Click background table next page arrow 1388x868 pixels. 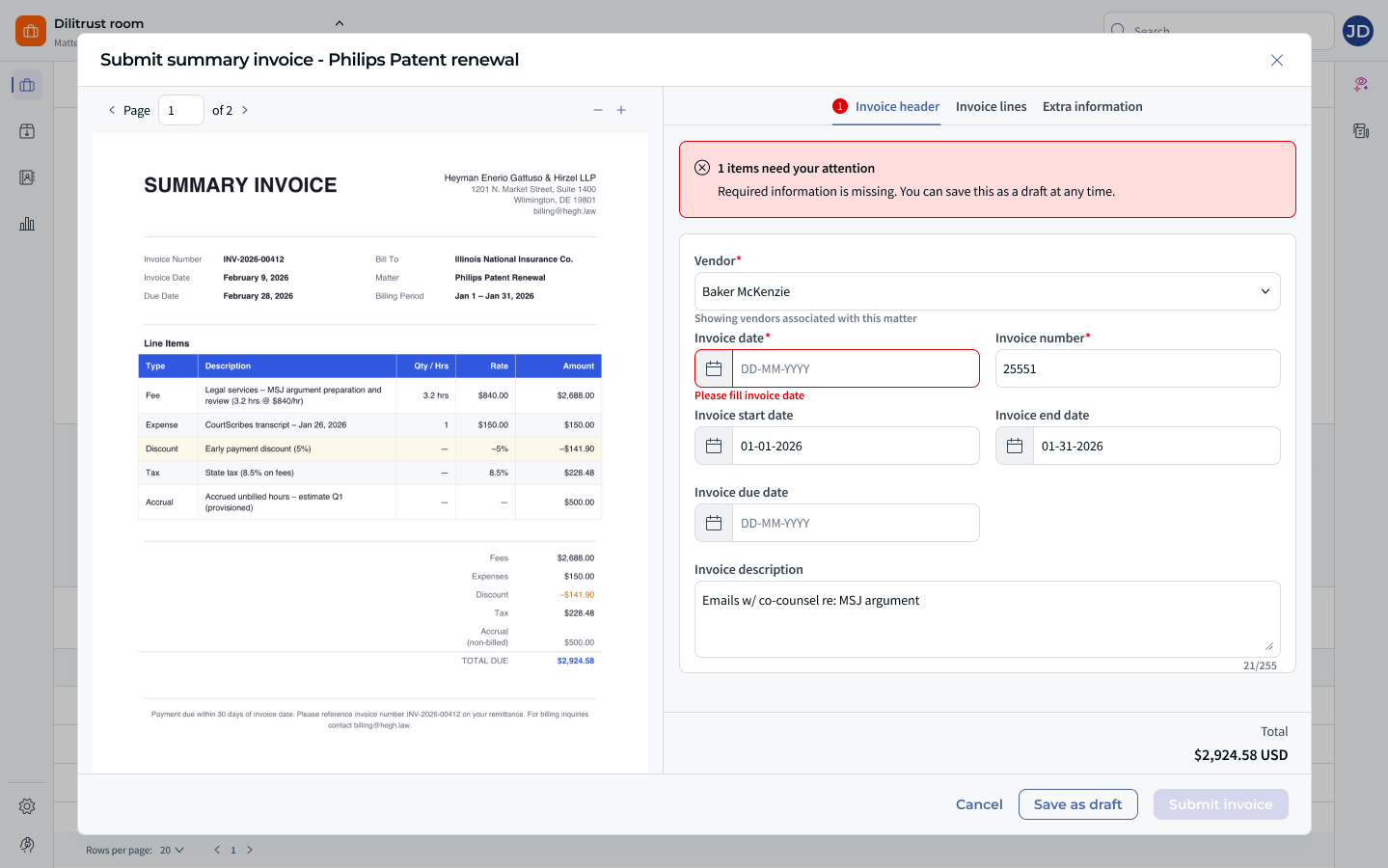pos(250,850)
